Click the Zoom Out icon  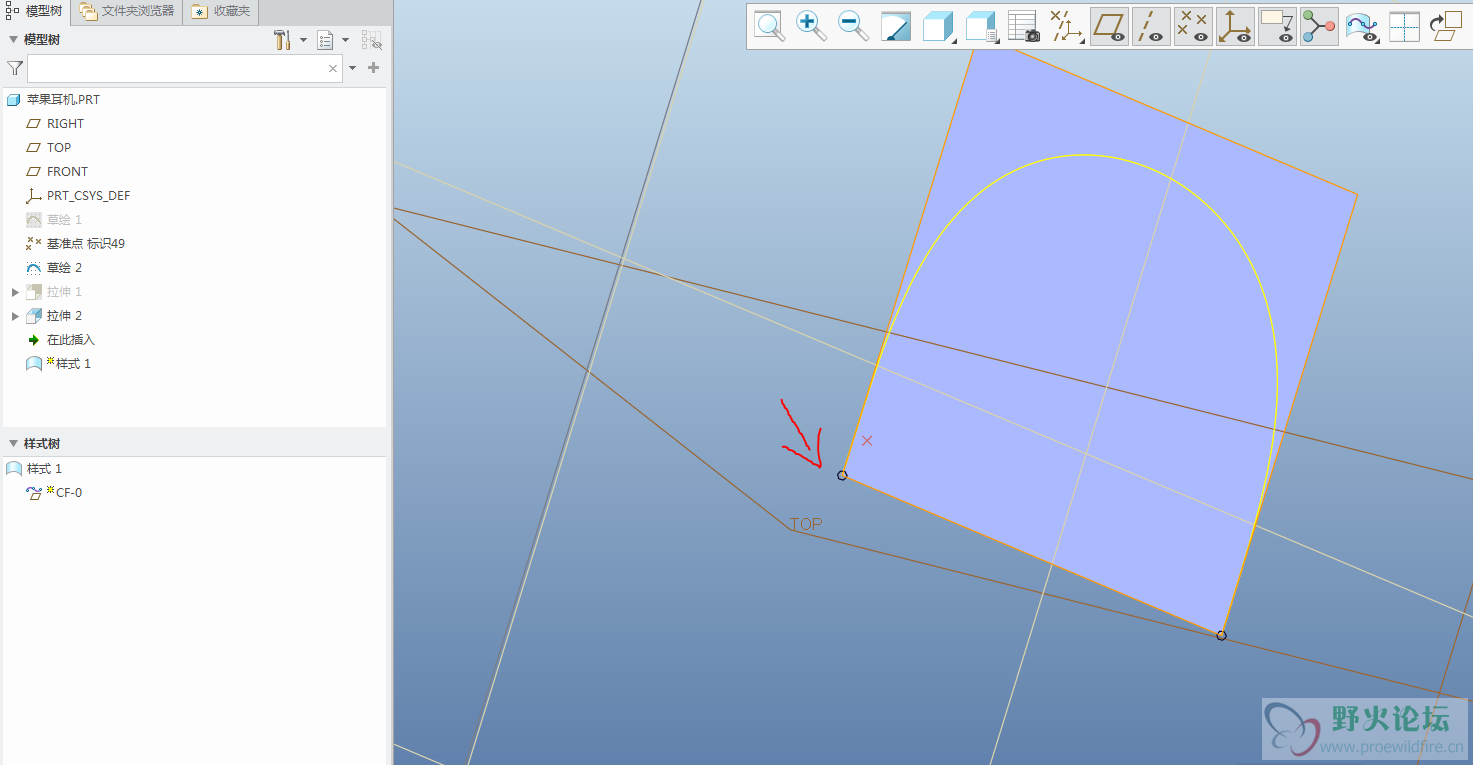853,26
